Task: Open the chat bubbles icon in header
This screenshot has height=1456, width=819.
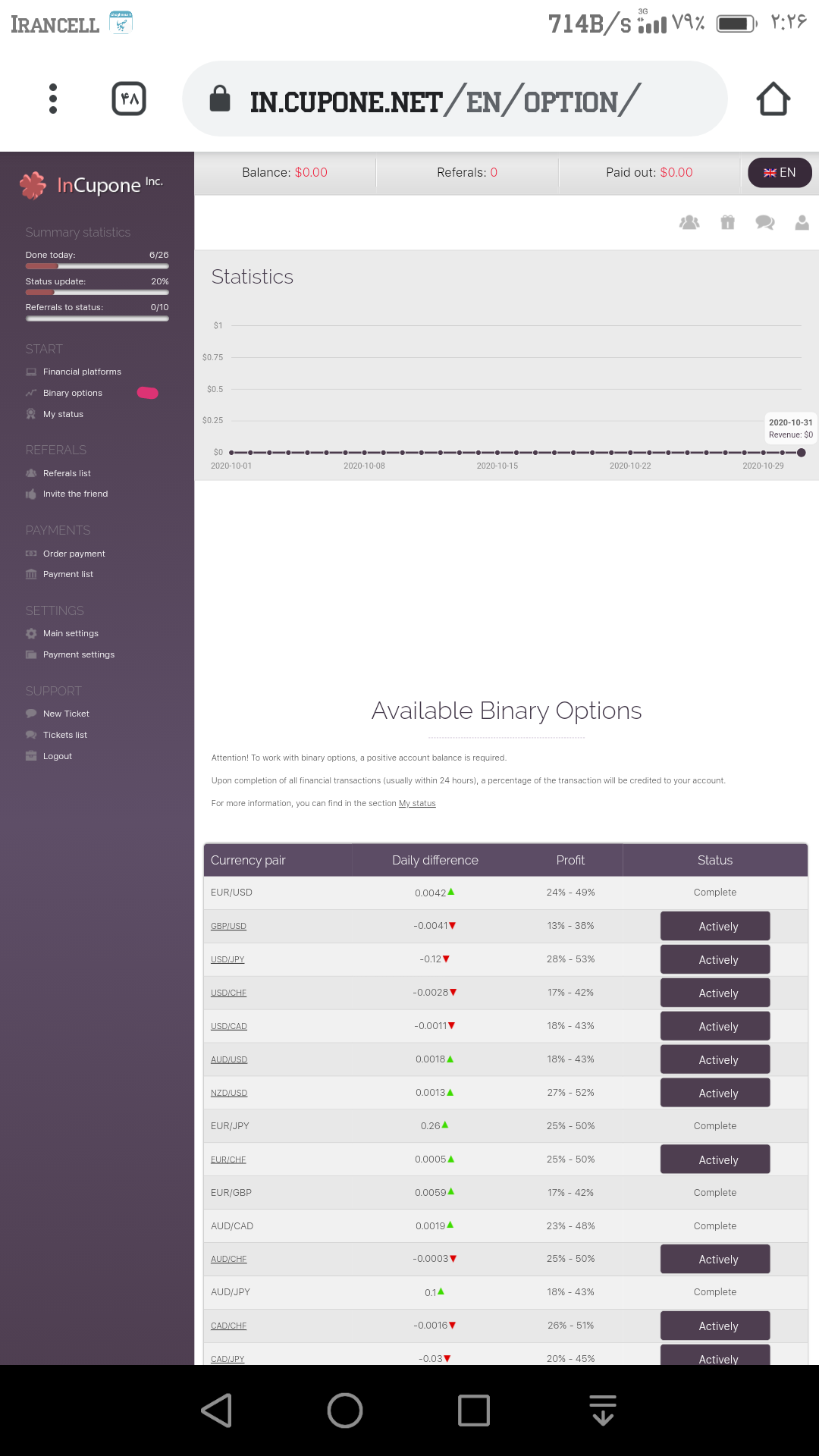Action: coord(764,222)
